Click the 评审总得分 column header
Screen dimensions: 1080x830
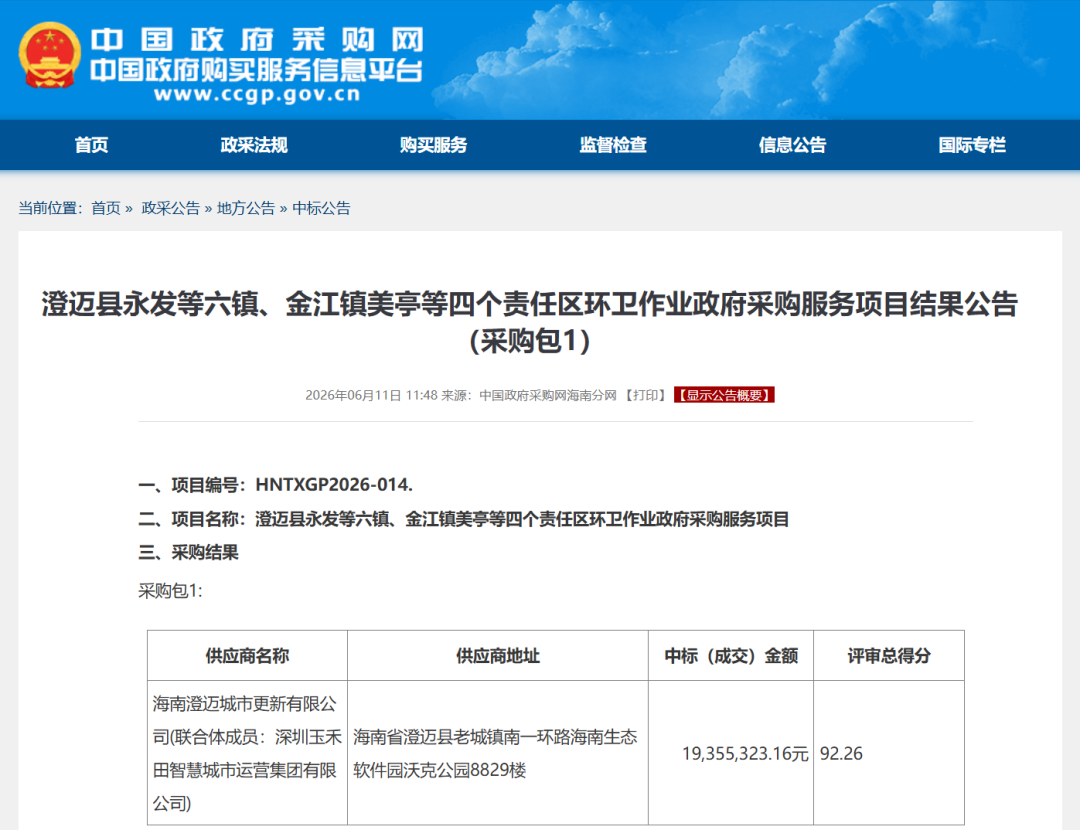[x=889, y=656]
